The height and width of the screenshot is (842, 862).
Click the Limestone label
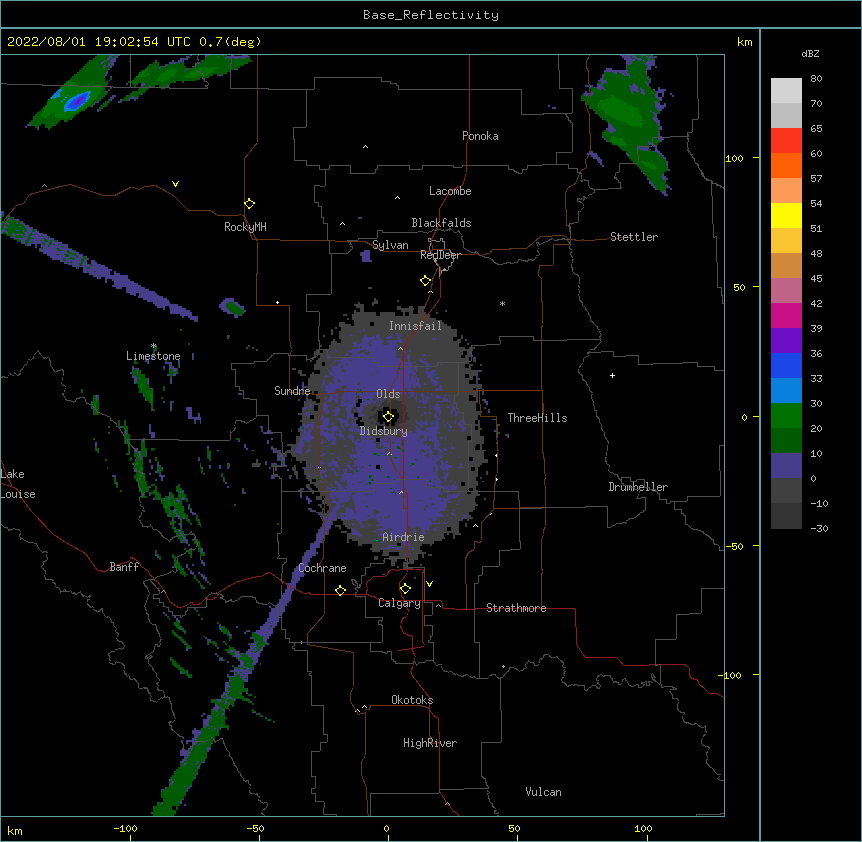pyautogui.click(x=153, y=356)
